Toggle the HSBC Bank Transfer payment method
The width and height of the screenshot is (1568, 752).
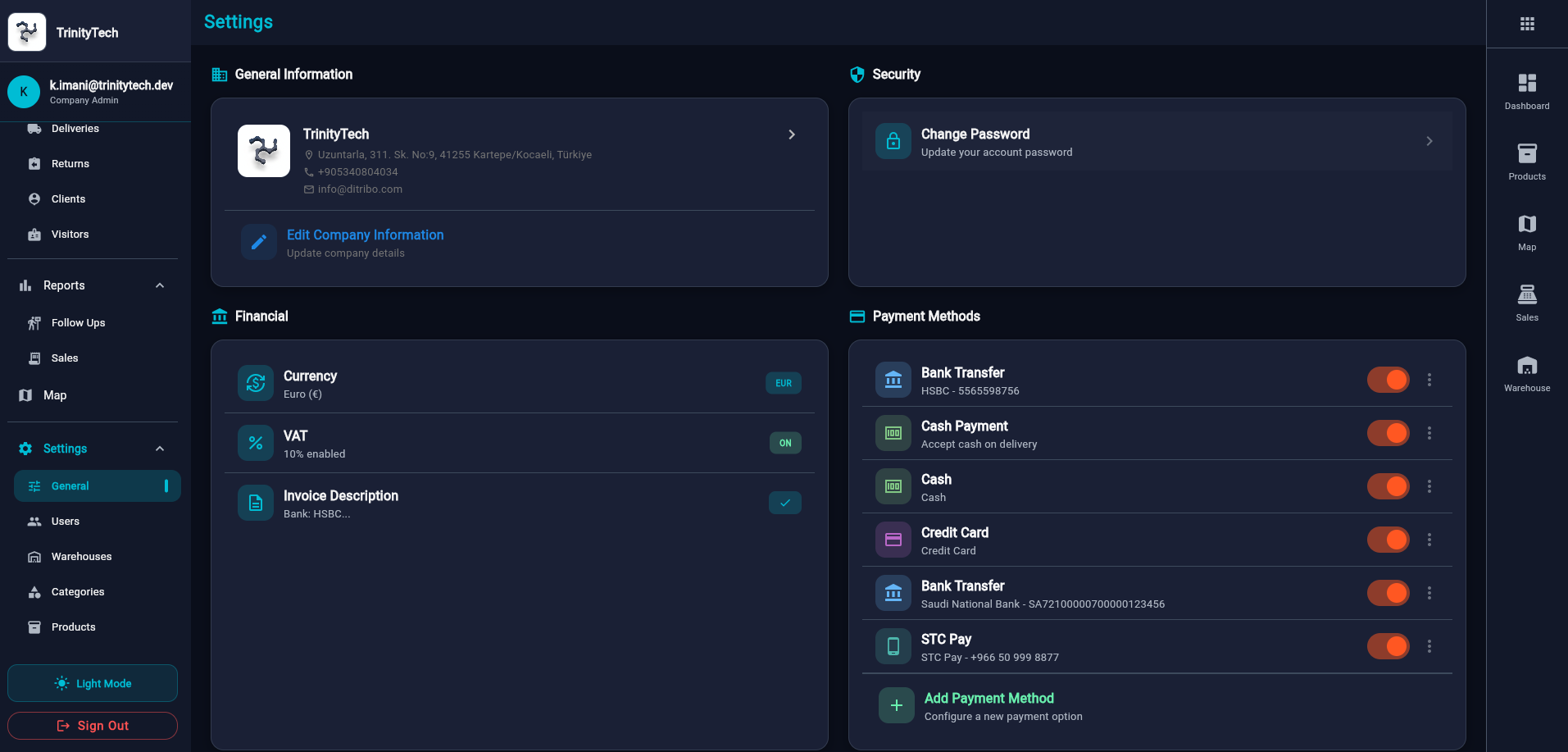1388,380
